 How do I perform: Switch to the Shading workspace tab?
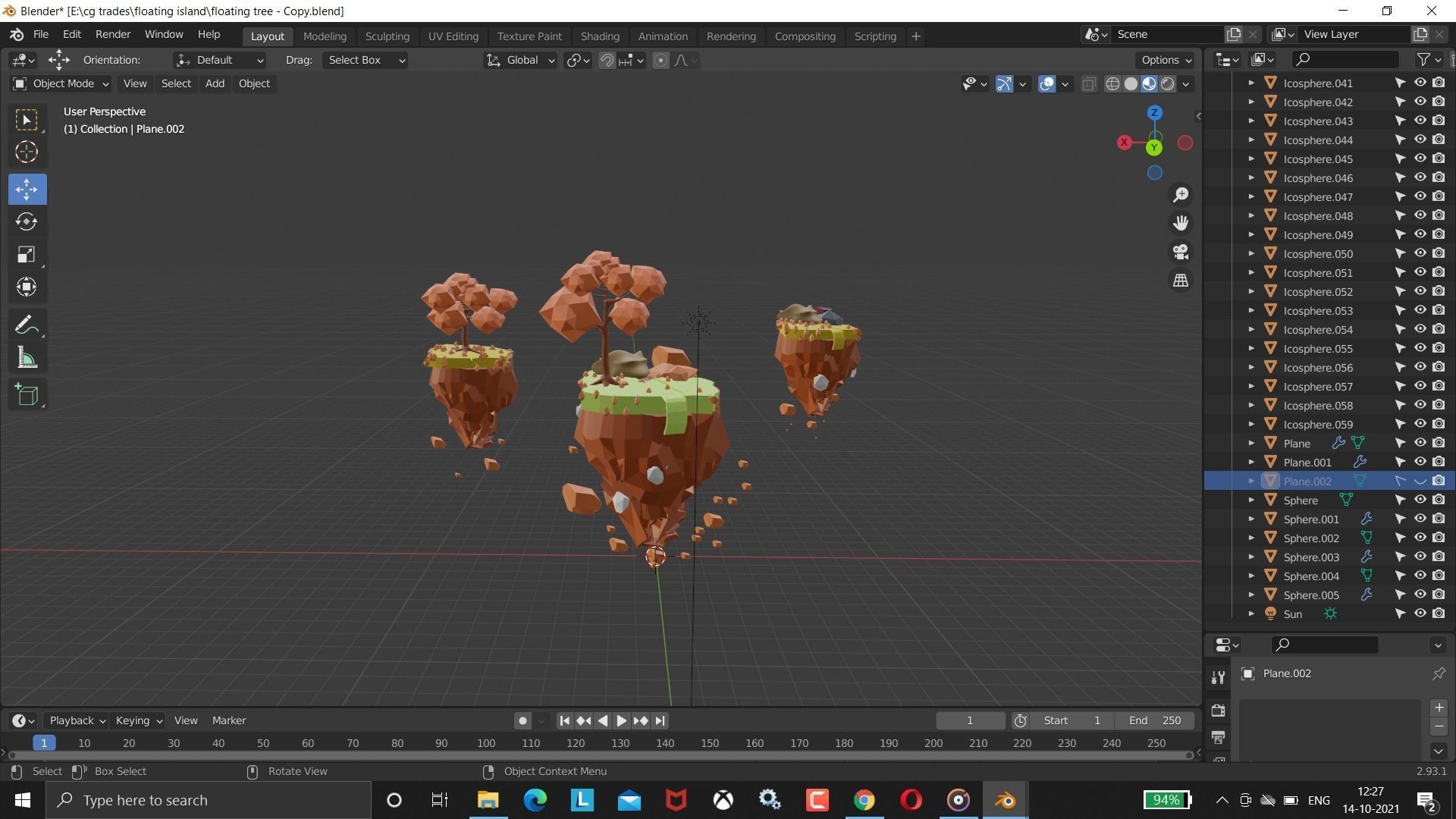(x=600, y=36)
